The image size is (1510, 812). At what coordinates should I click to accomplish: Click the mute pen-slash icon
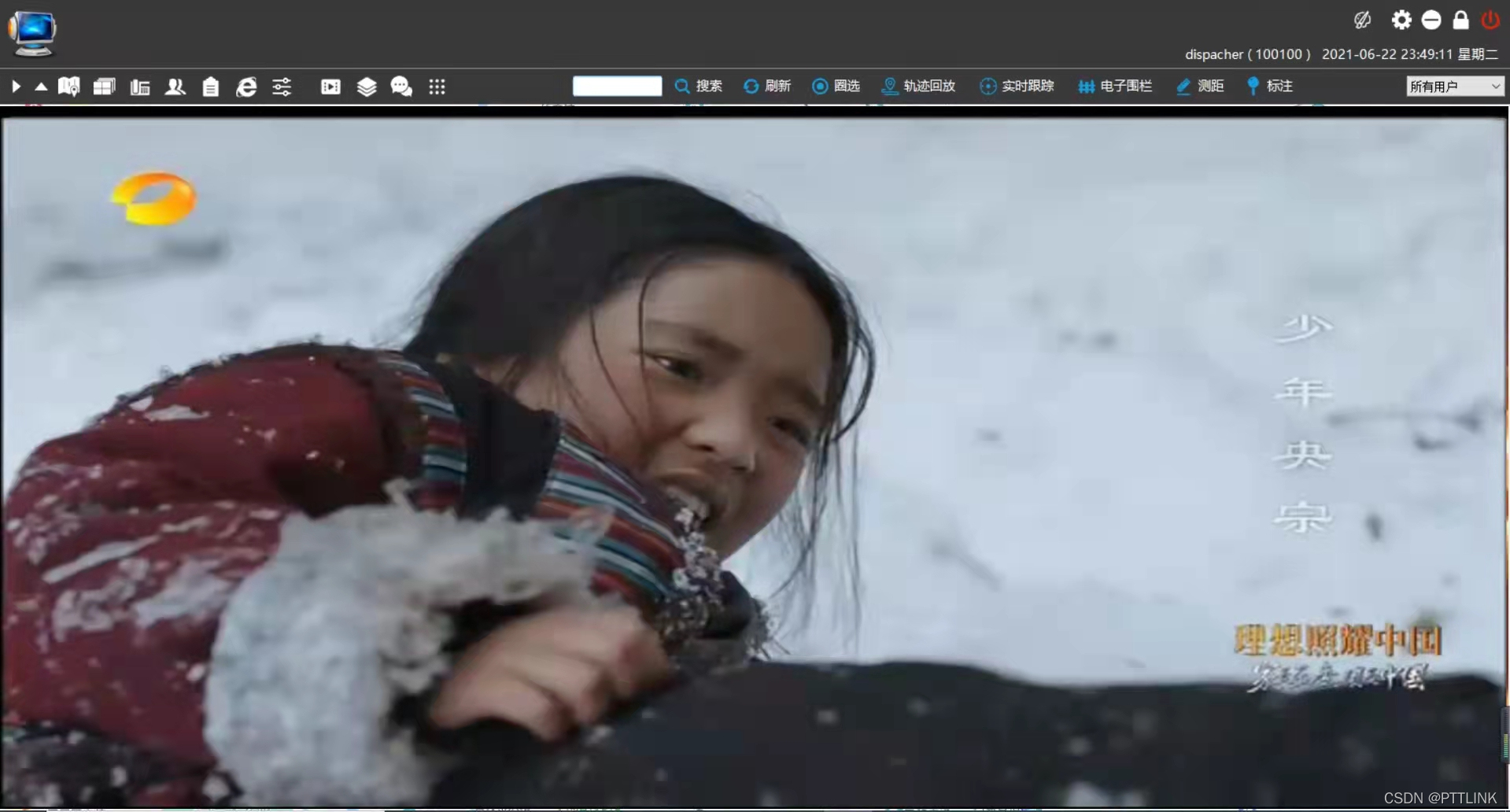tap(1363, 20)
